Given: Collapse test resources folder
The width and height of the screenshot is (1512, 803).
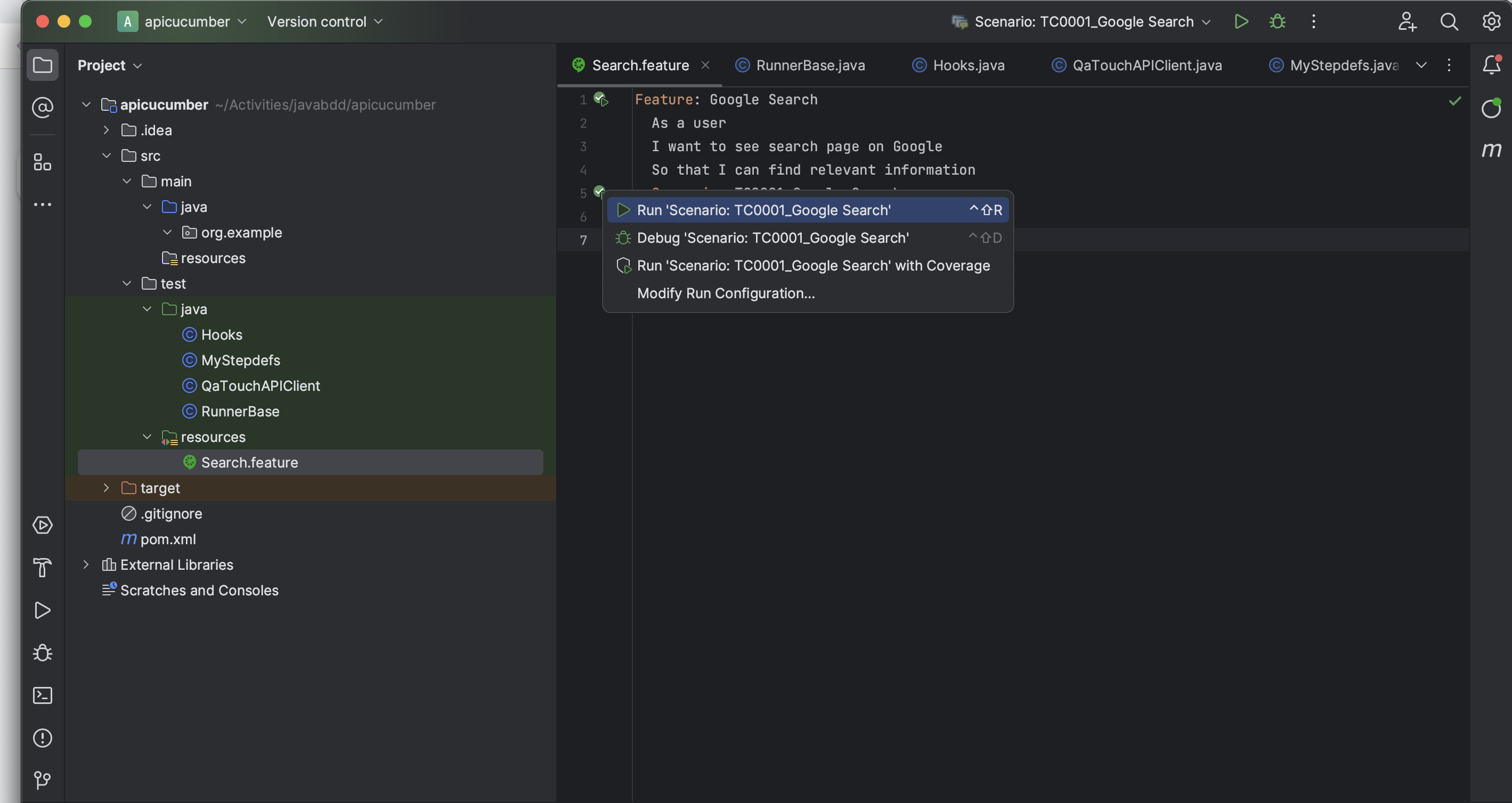Looking at the screenshot, I should tap(148, 437).
